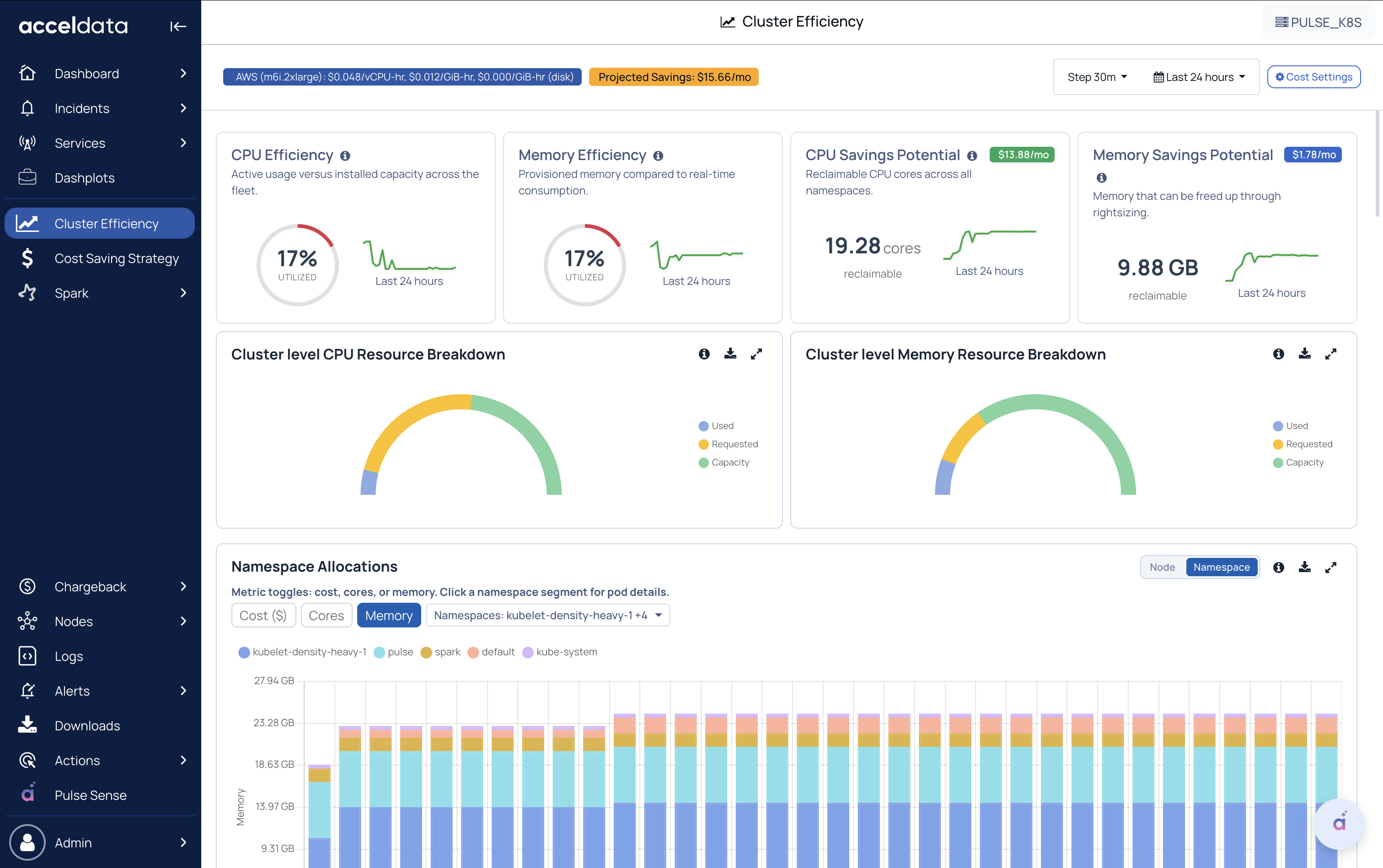Open the Namespaces filter dropdown

point(548,616)
